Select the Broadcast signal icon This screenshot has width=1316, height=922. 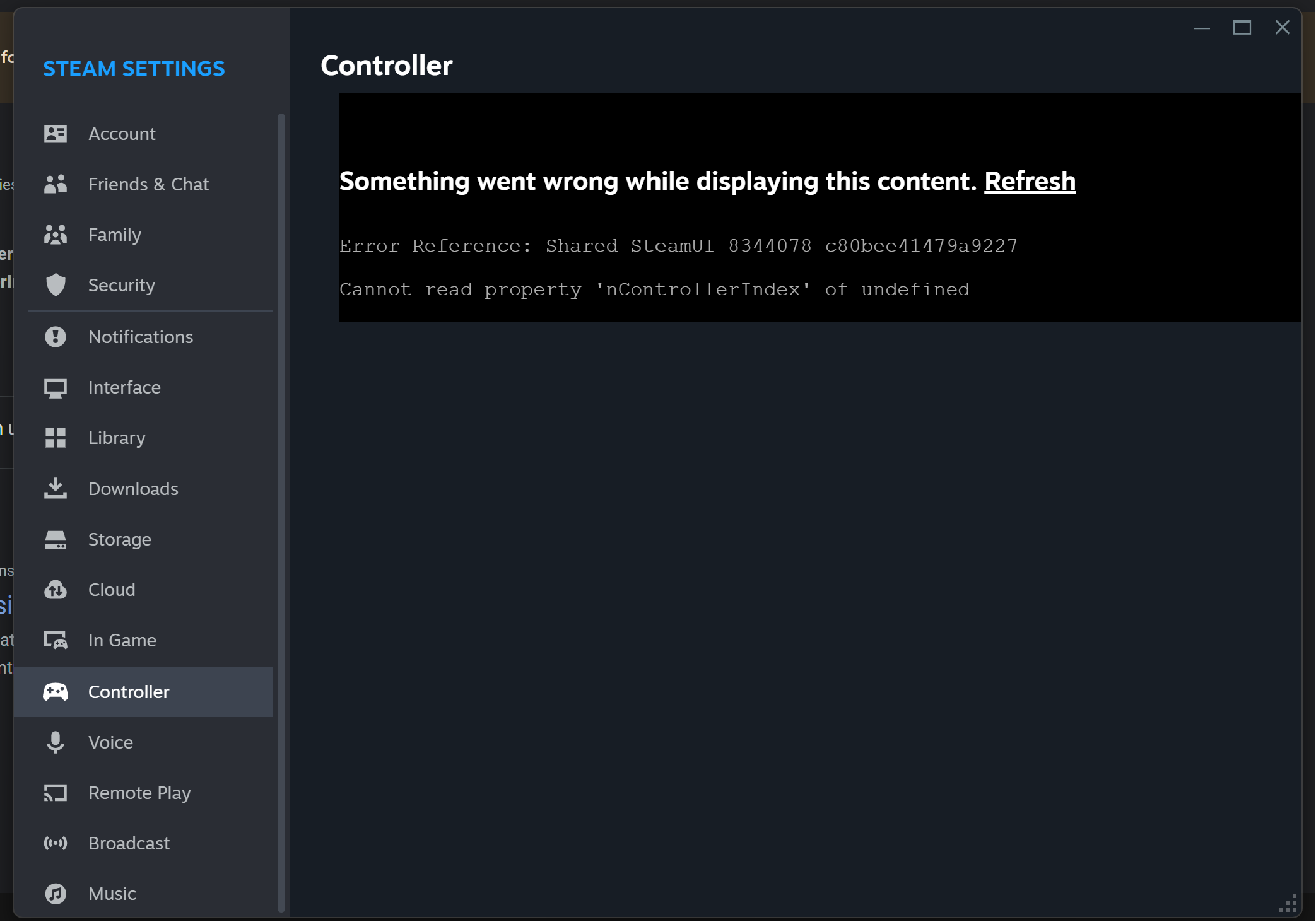(x=56, y=843)
